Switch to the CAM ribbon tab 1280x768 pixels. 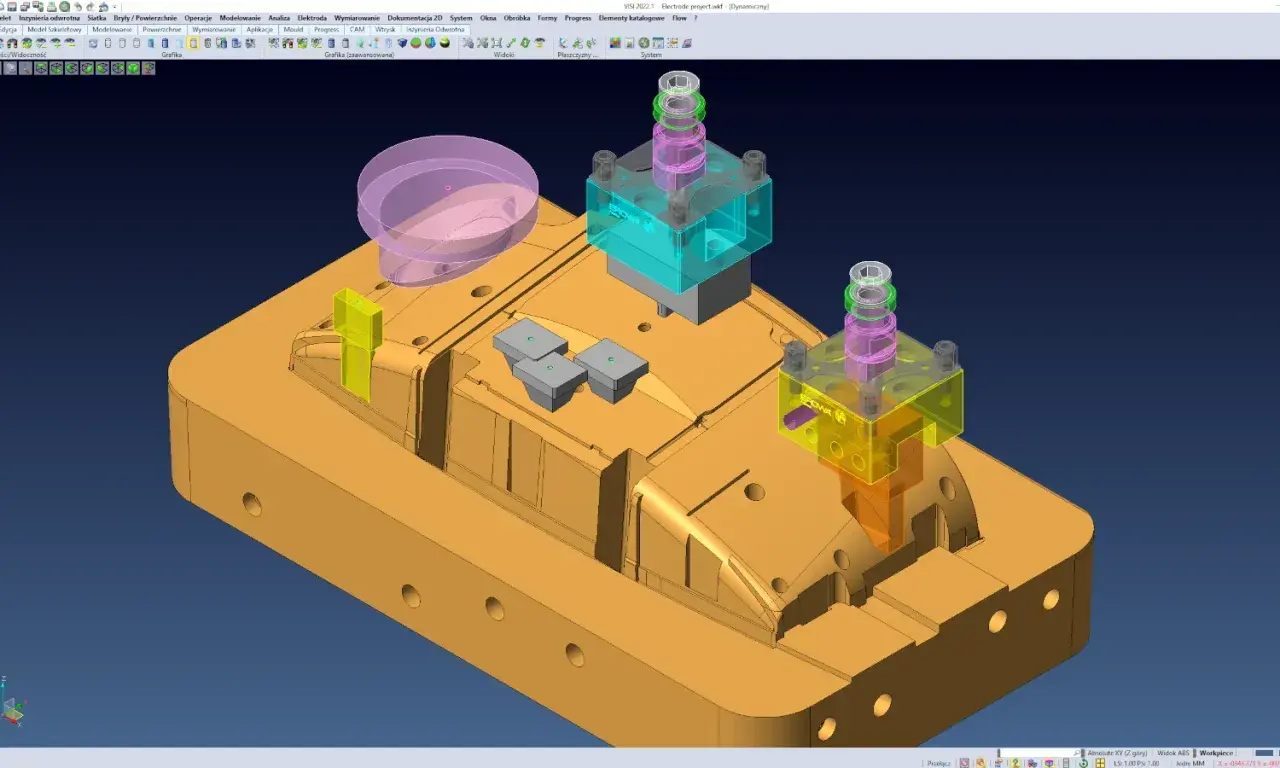pyautogui.click(x=357, y=30)
